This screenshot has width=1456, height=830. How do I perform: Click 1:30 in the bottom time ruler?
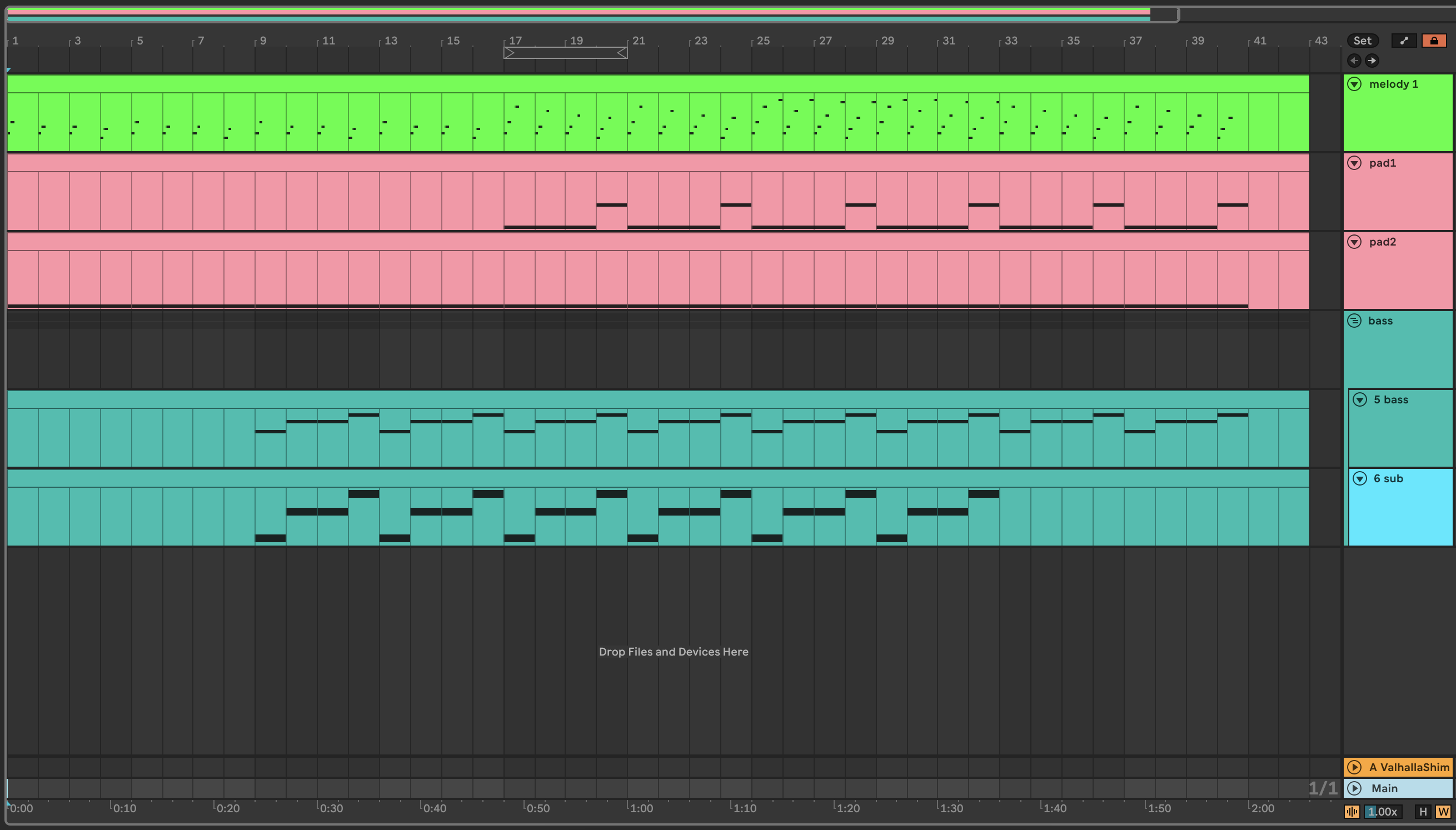tap(951, 808)
